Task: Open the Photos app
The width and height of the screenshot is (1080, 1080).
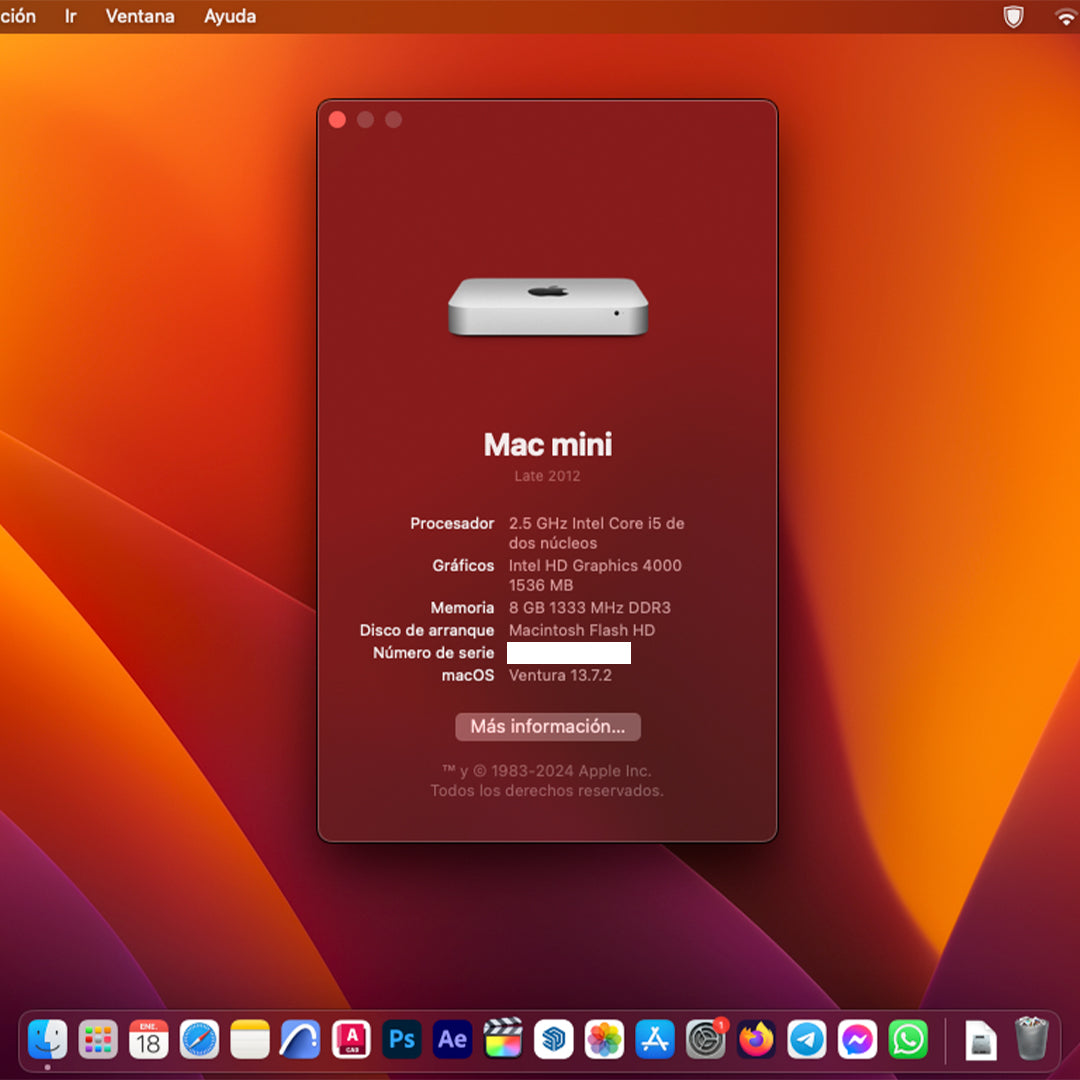Action: pyautogui.click(x=604, y=1040)
